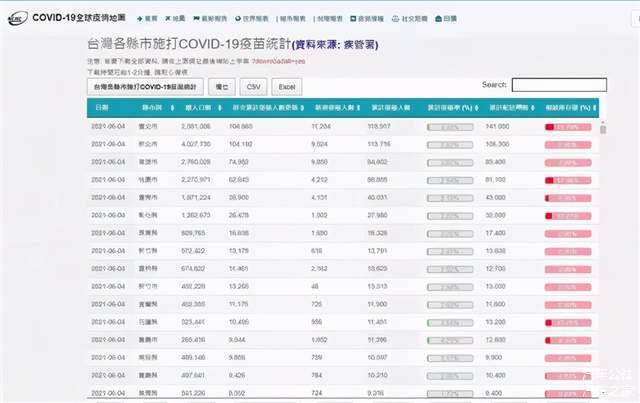Click the red stock bar in the 81,100 row
Image resolution: width=640 pixels, height=403 pixels.
568,180
